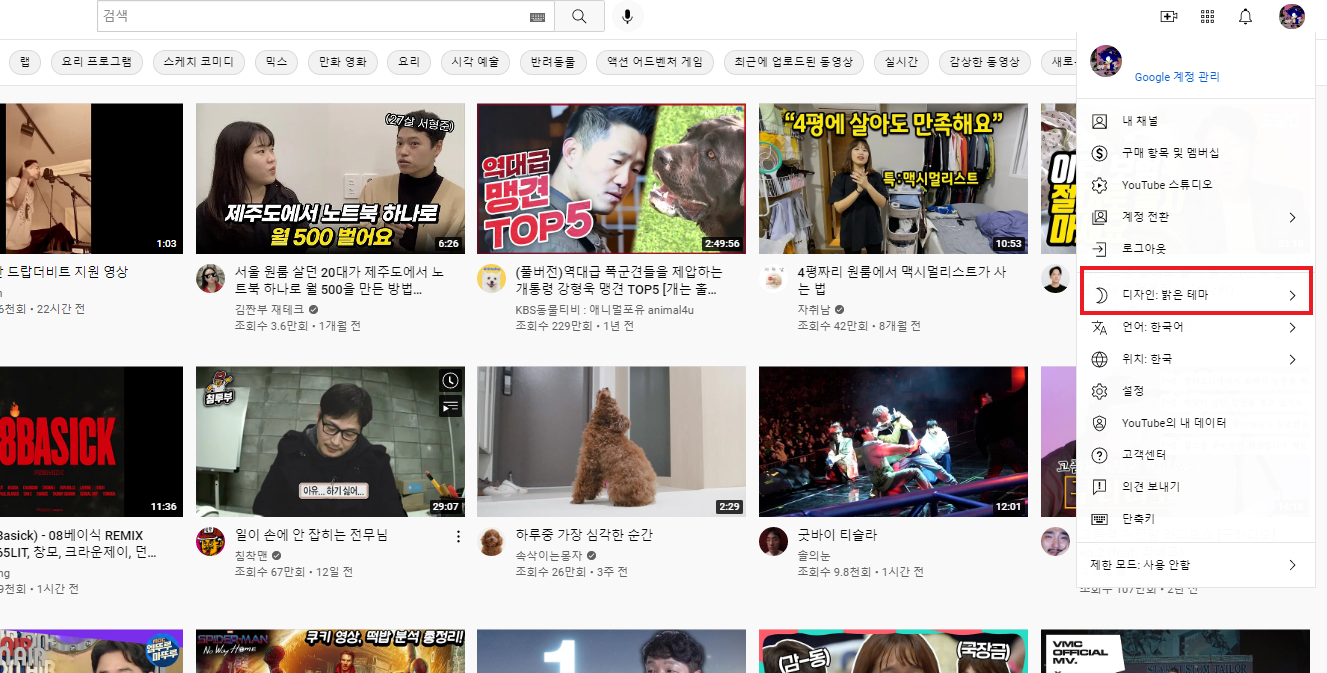The image size is (1327, 673).
Task: Open 고객센터 menu entry
Action: coord(1196,455)
